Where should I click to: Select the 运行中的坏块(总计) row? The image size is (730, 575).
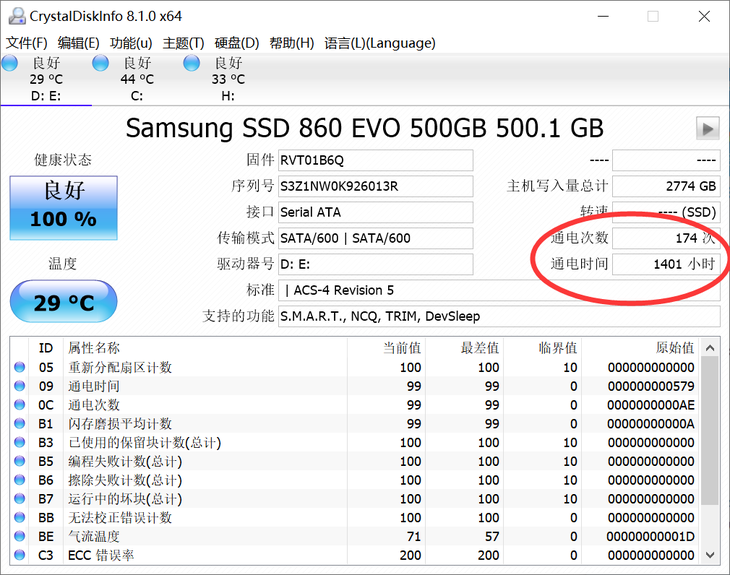click(x=355, y=499)
